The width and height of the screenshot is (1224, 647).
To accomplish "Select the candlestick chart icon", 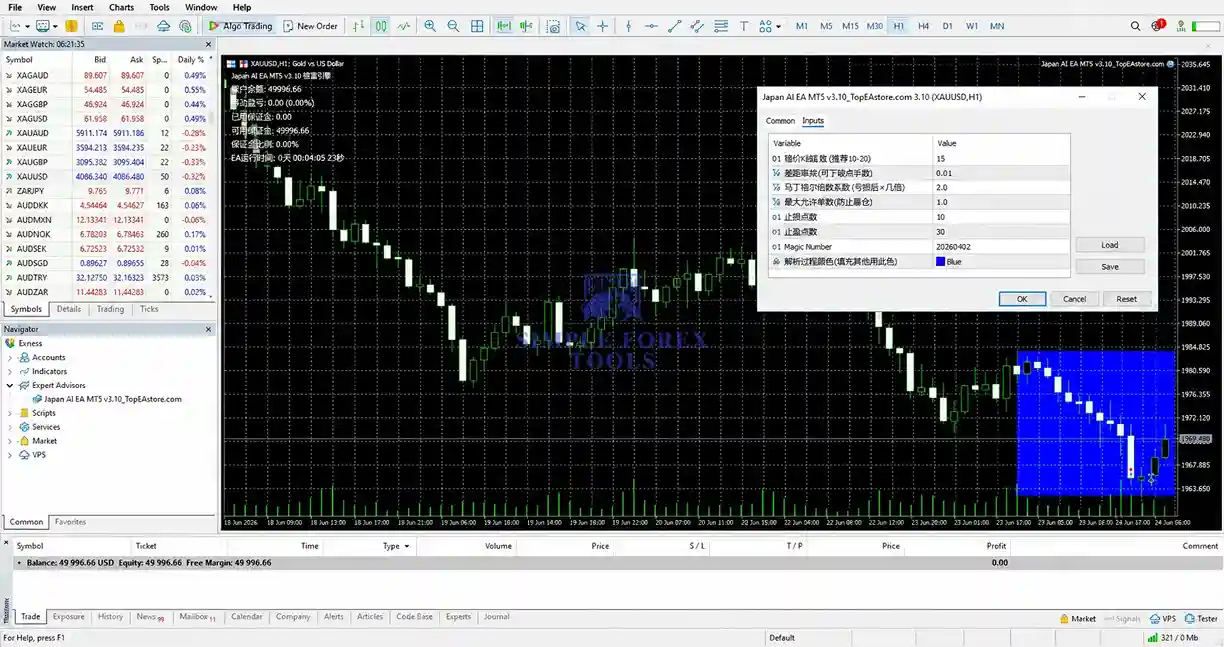I will click(381, 26).
